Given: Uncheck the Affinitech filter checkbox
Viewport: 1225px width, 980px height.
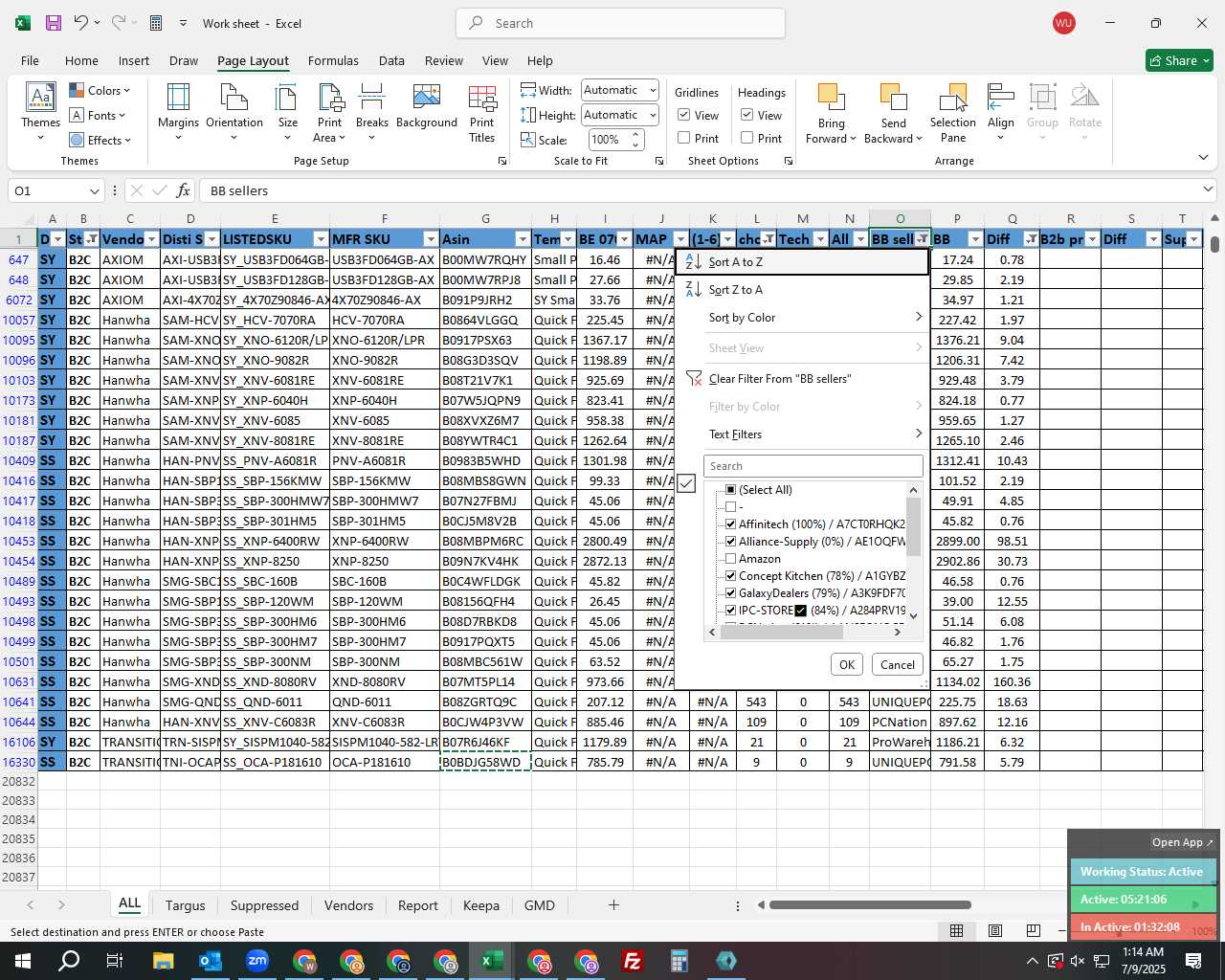Looking at the screenshot, I should pos(731,524).
